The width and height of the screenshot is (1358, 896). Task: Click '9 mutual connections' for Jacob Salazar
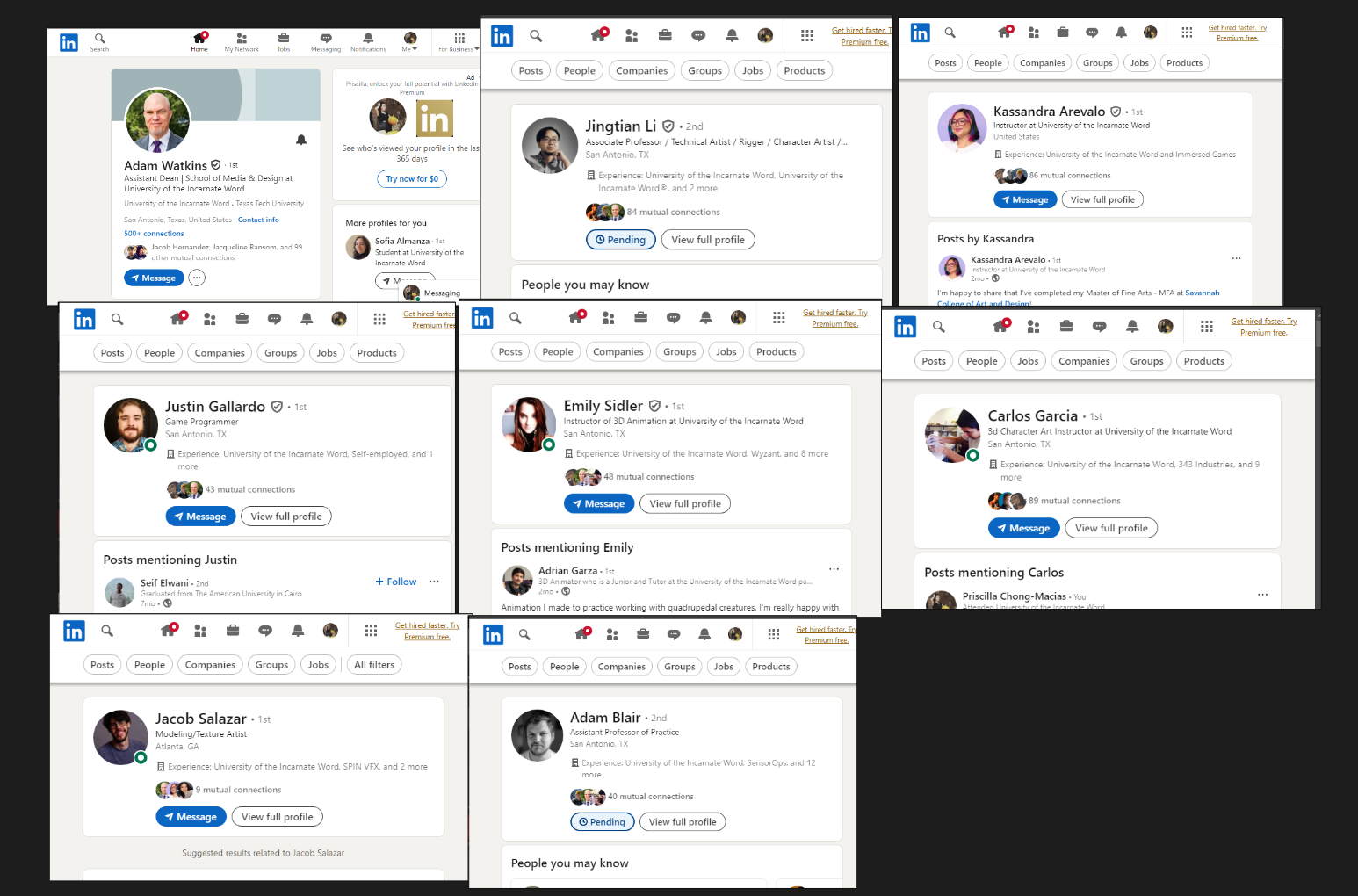point(238,790)
